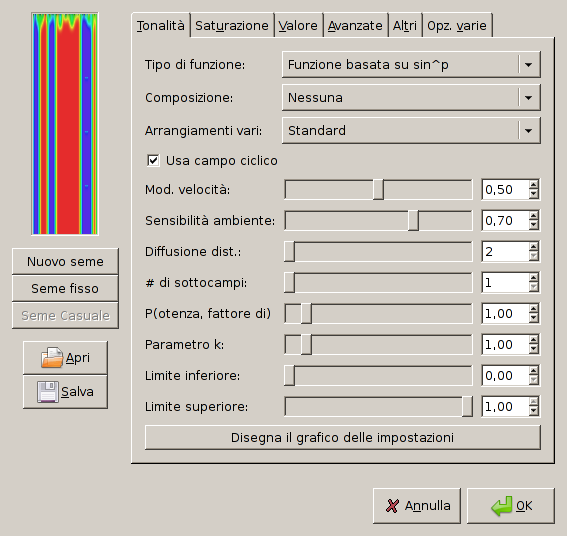
Task: Click Disegna il grafico delle impostazioni
Action: pyautogui.click(x=342, y=438)
